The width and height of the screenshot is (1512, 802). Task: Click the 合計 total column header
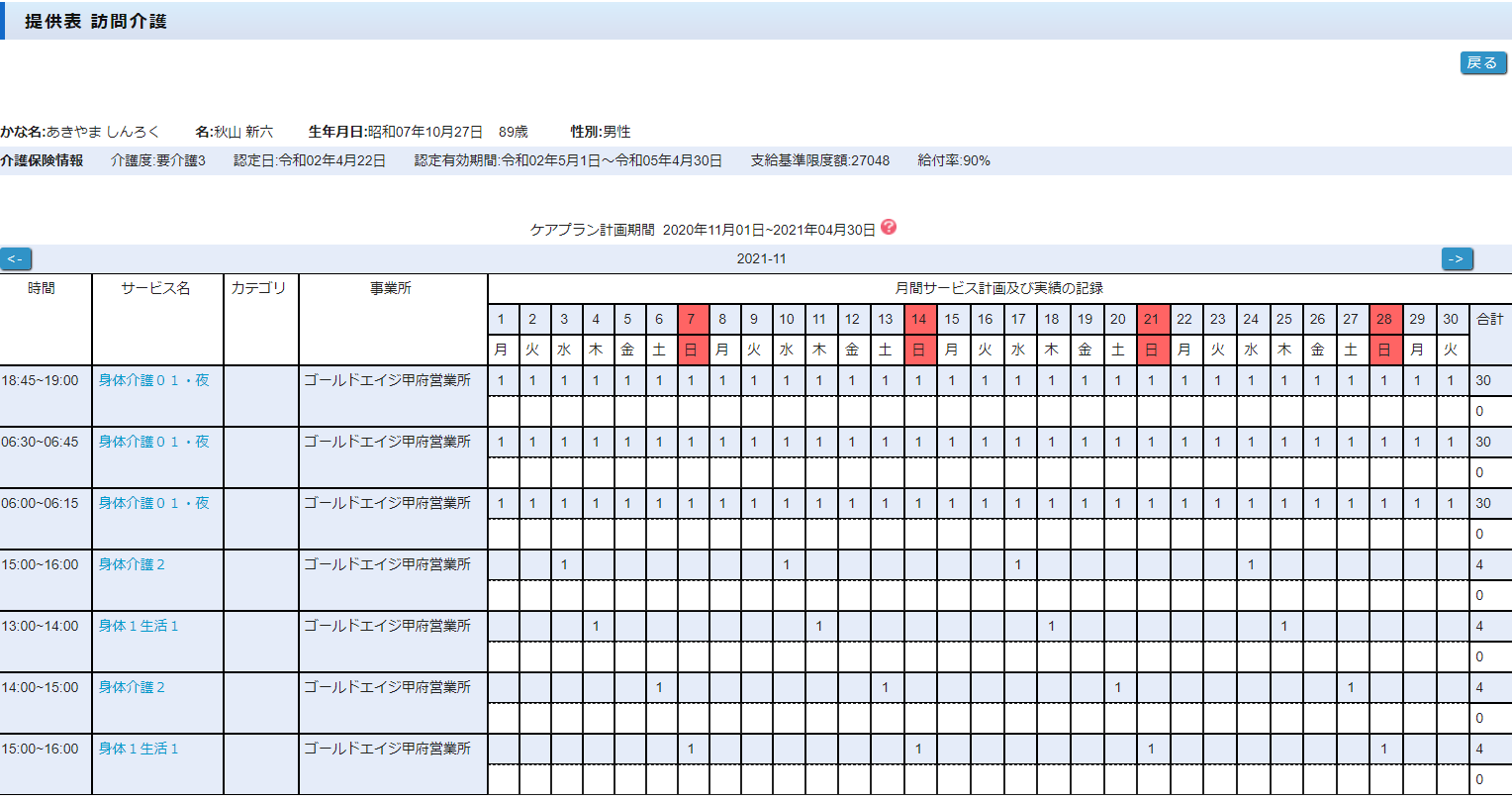point(1489,320)
